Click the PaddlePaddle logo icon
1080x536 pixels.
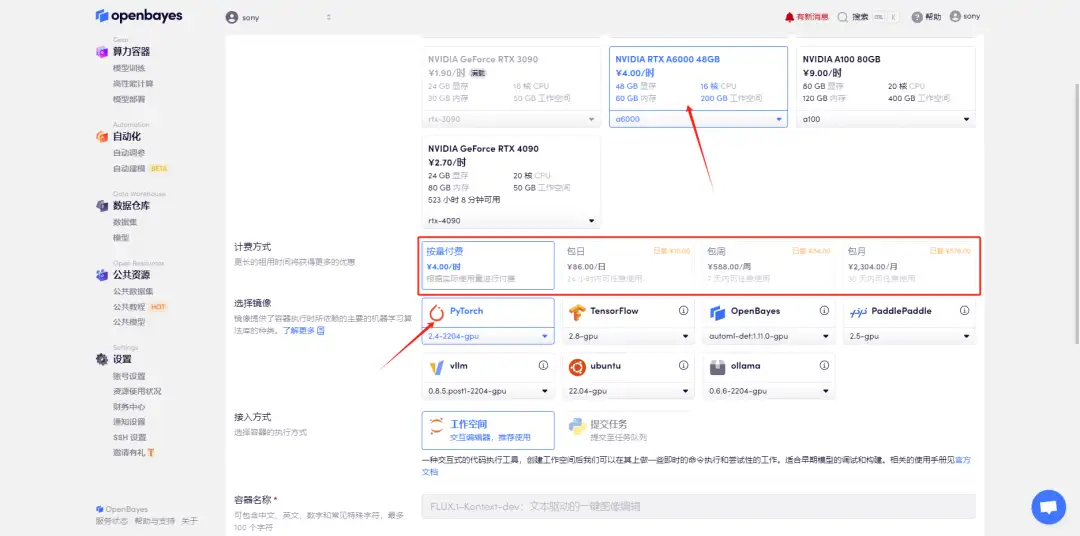pos(858,312)
